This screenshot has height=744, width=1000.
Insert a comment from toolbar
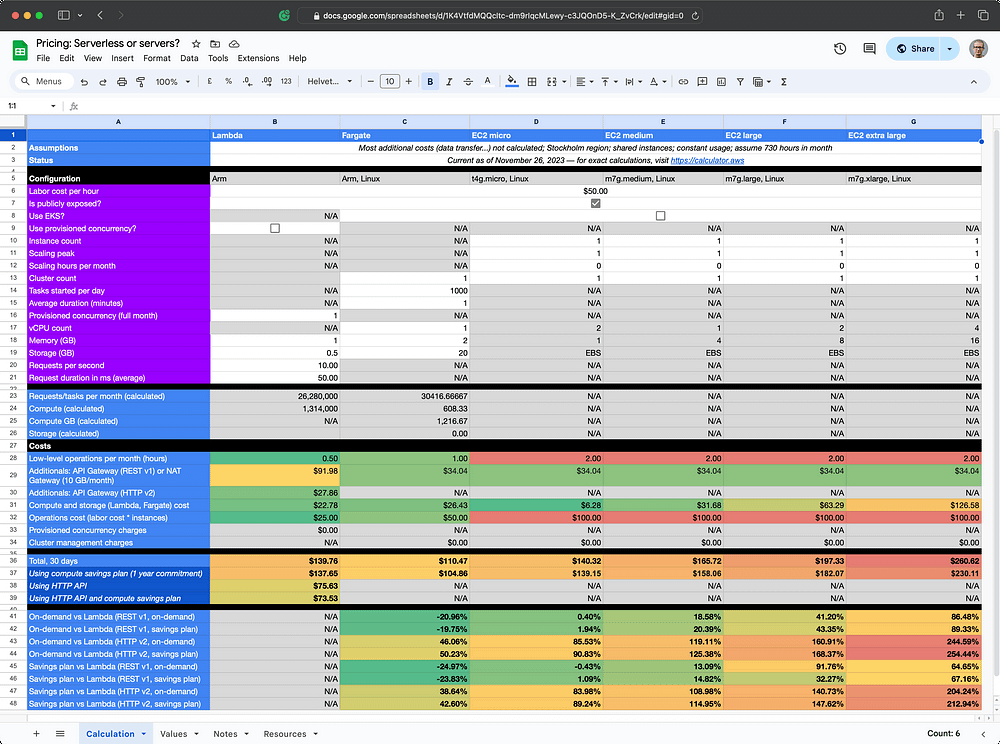pos(702,82)
